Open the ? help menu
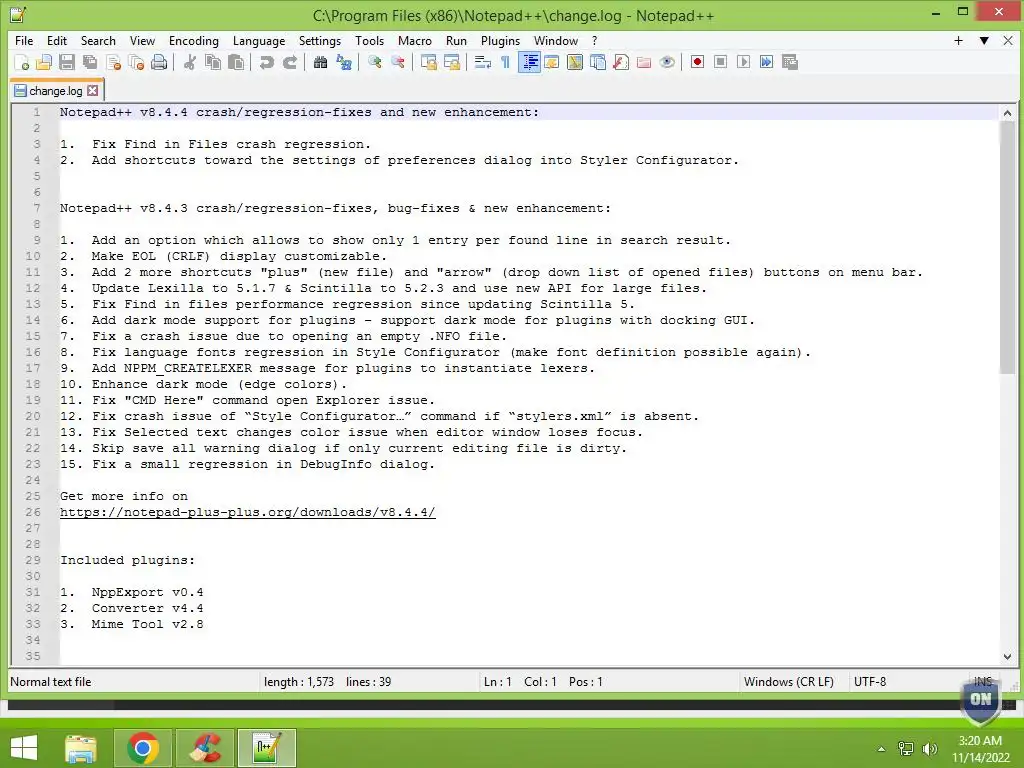 pyautogui.click(x=594, y=40)
